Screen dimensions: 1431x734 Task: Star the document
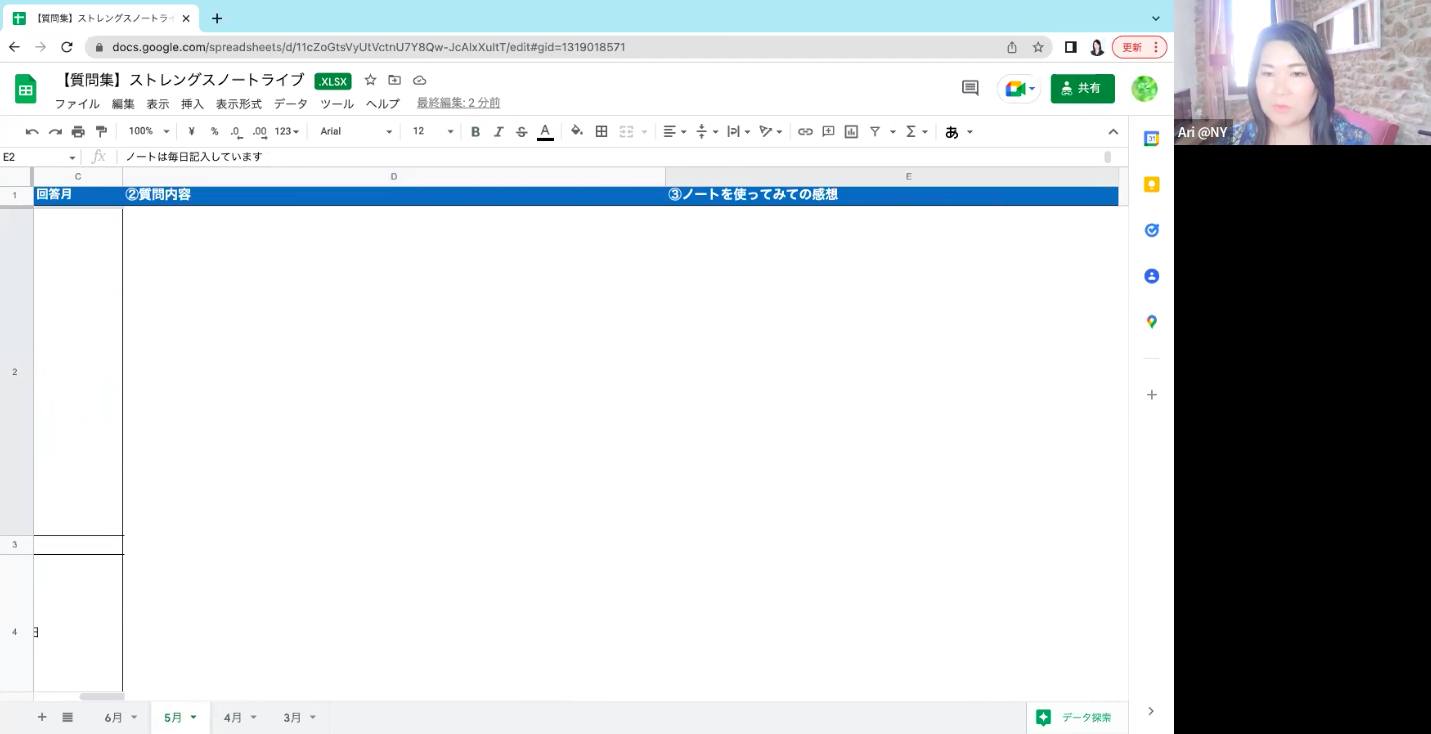(x=370, y=80)
